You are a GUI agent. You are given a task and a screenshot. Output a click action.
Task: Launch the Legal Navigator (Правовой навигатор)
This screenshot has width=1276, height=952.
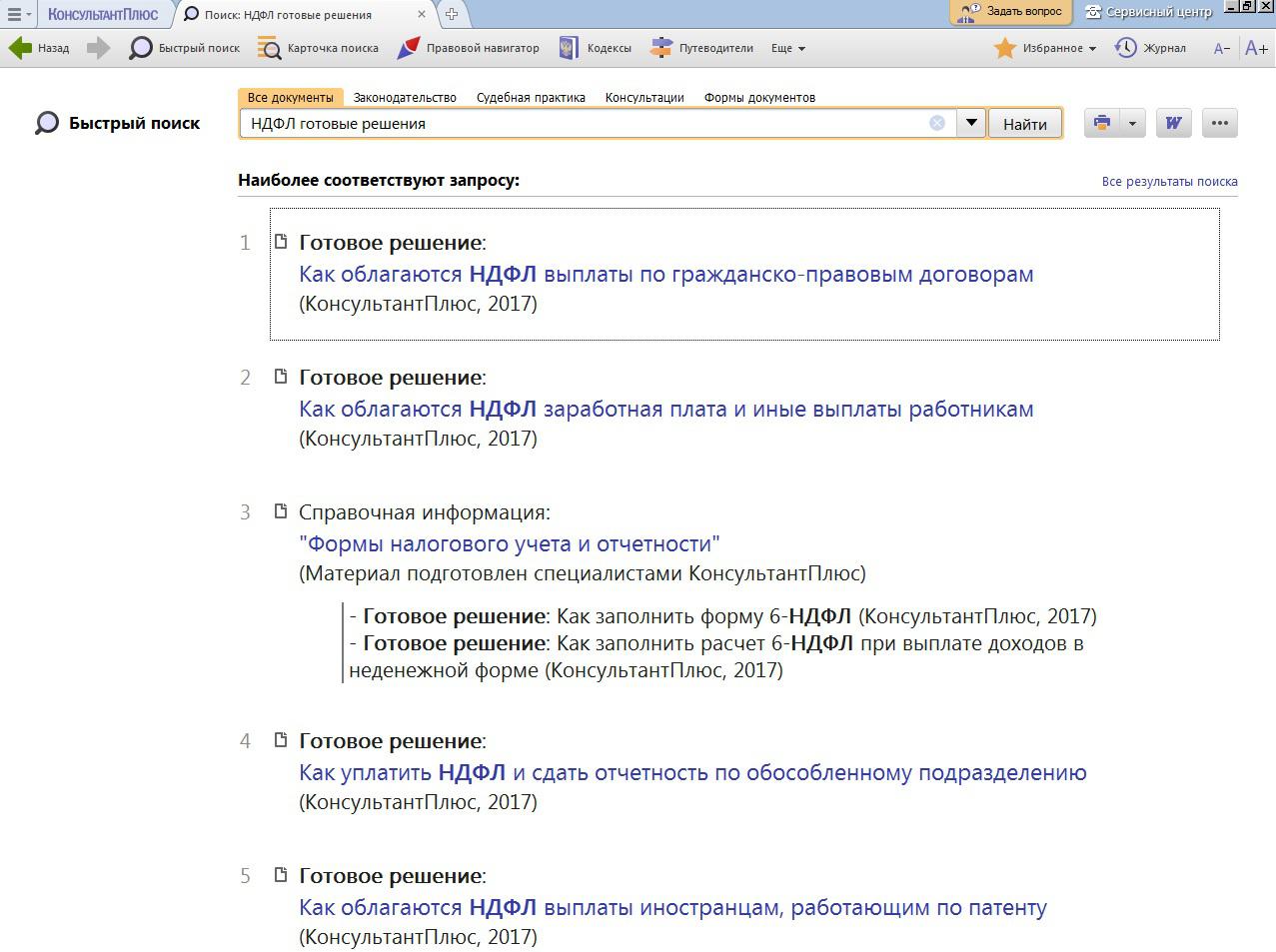468,48
